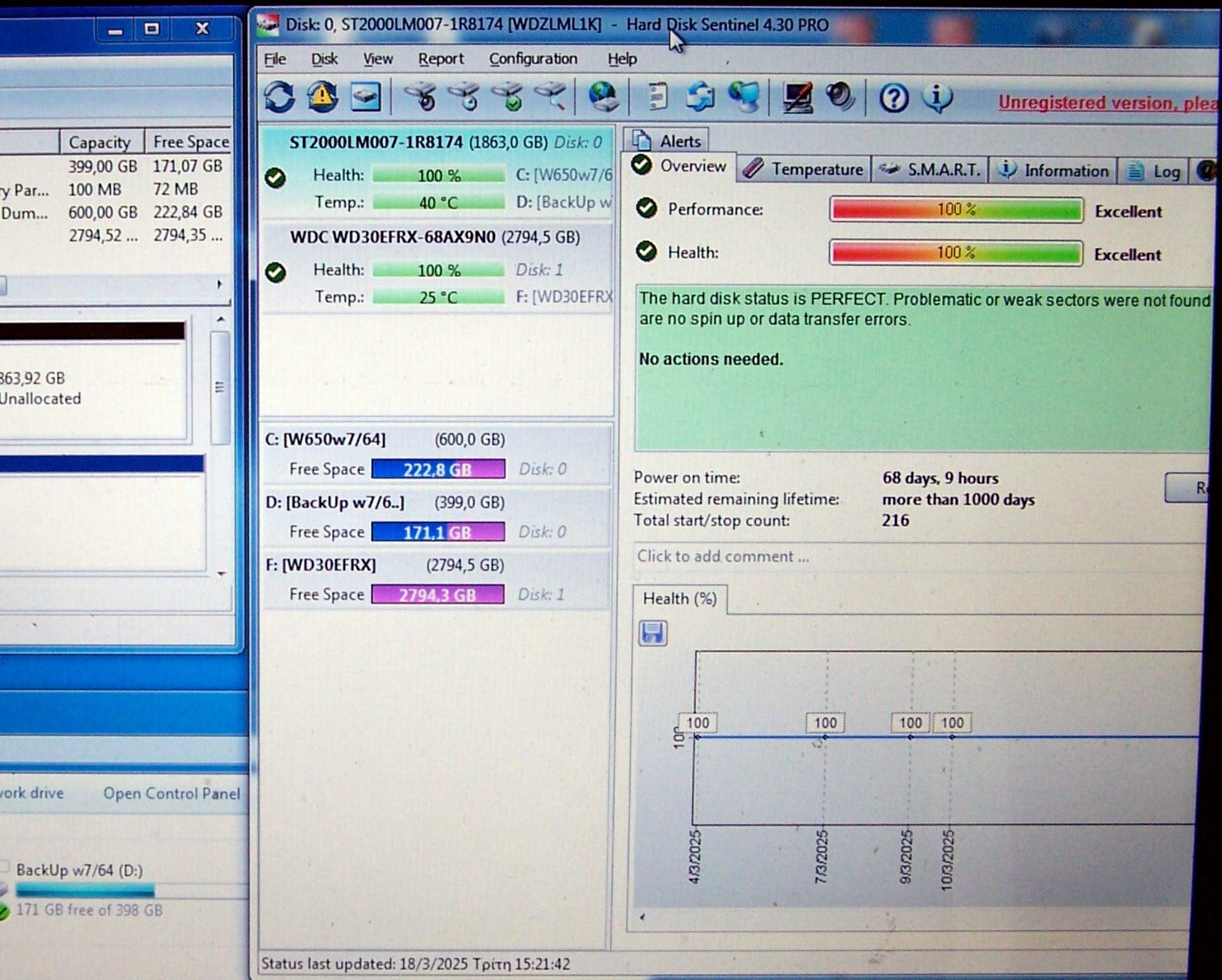1222x980 pixels.
Task: Select the Overview tab
Action: [680, 166]
